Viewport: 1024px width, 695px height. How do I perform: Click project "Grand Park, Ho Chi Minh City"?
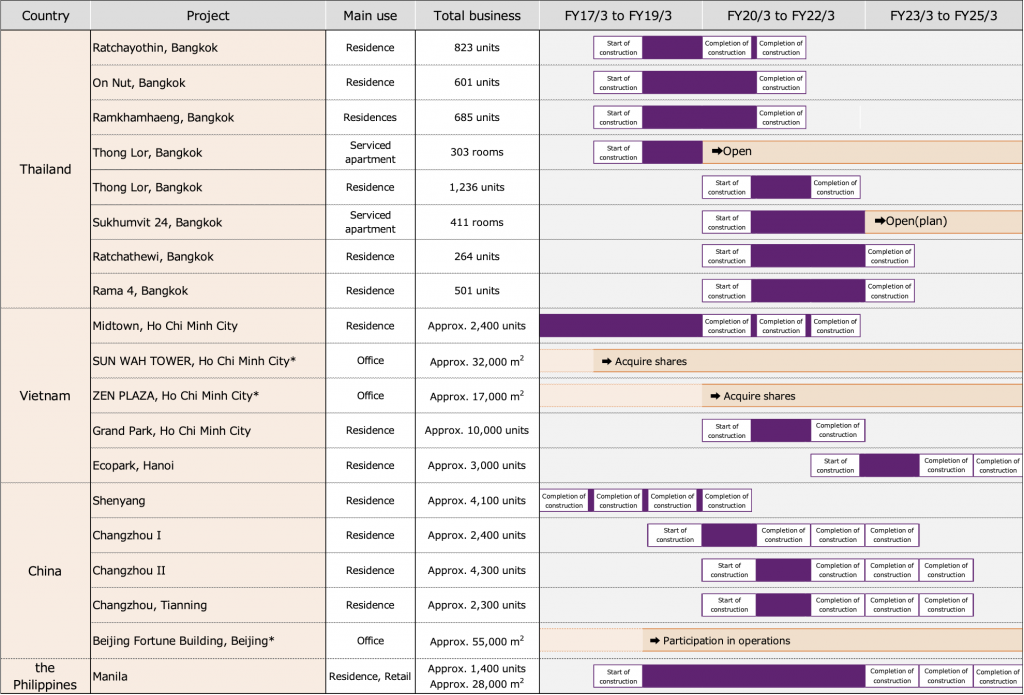point(172,431)
